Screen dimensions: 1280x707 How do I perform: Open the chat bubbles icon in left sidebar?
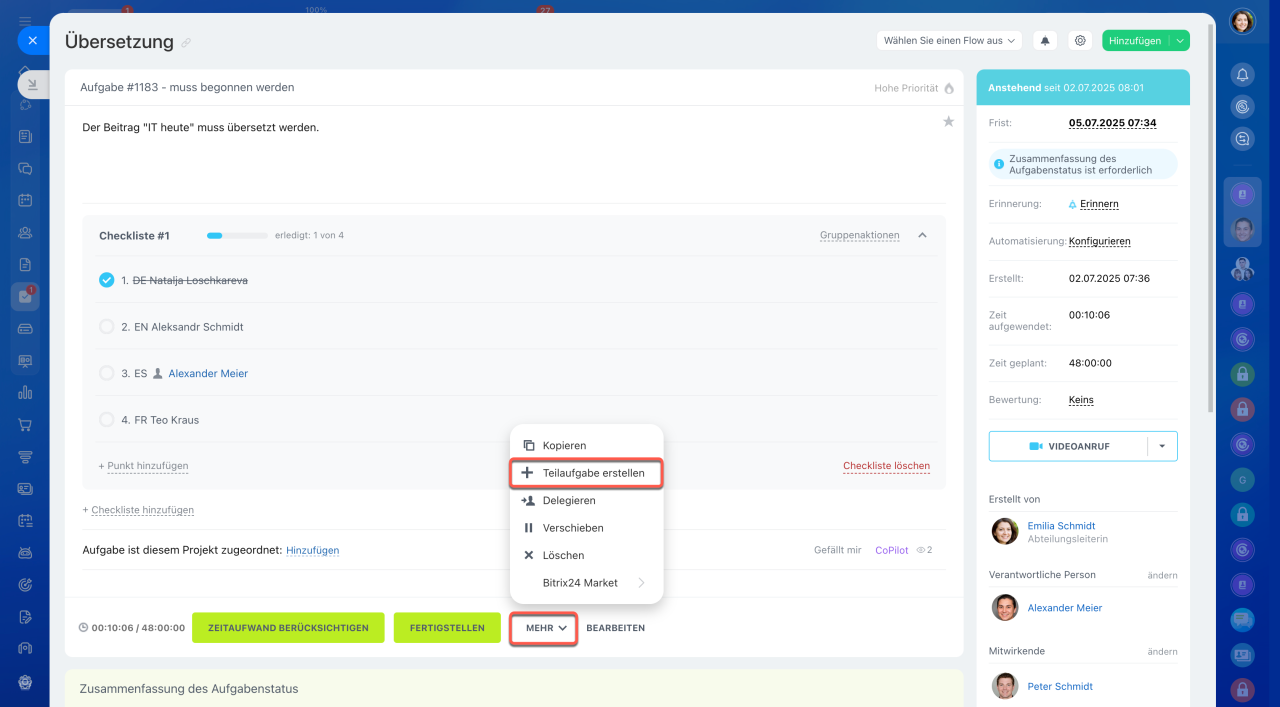25,168
